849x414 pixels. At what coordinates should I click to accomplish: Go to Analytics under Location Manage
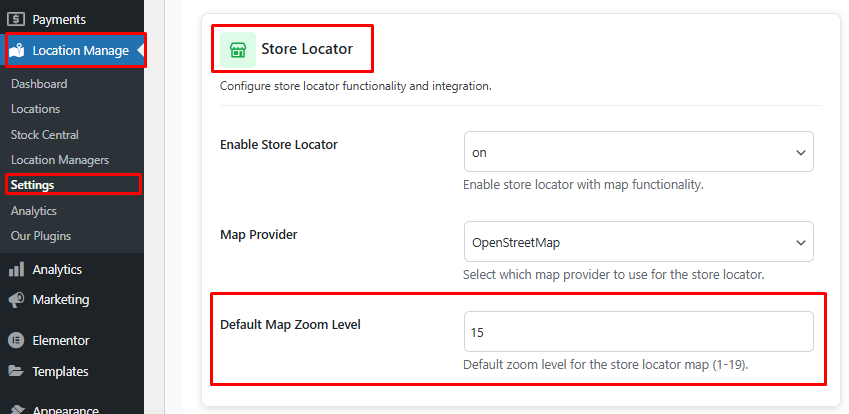pyautogui.click(x=34, y=211)
